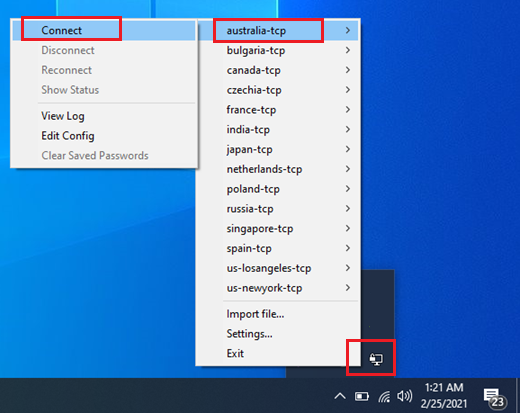Open the Action Center notifications icon
This screenshot has width=520, height=413.
(494, 397)
